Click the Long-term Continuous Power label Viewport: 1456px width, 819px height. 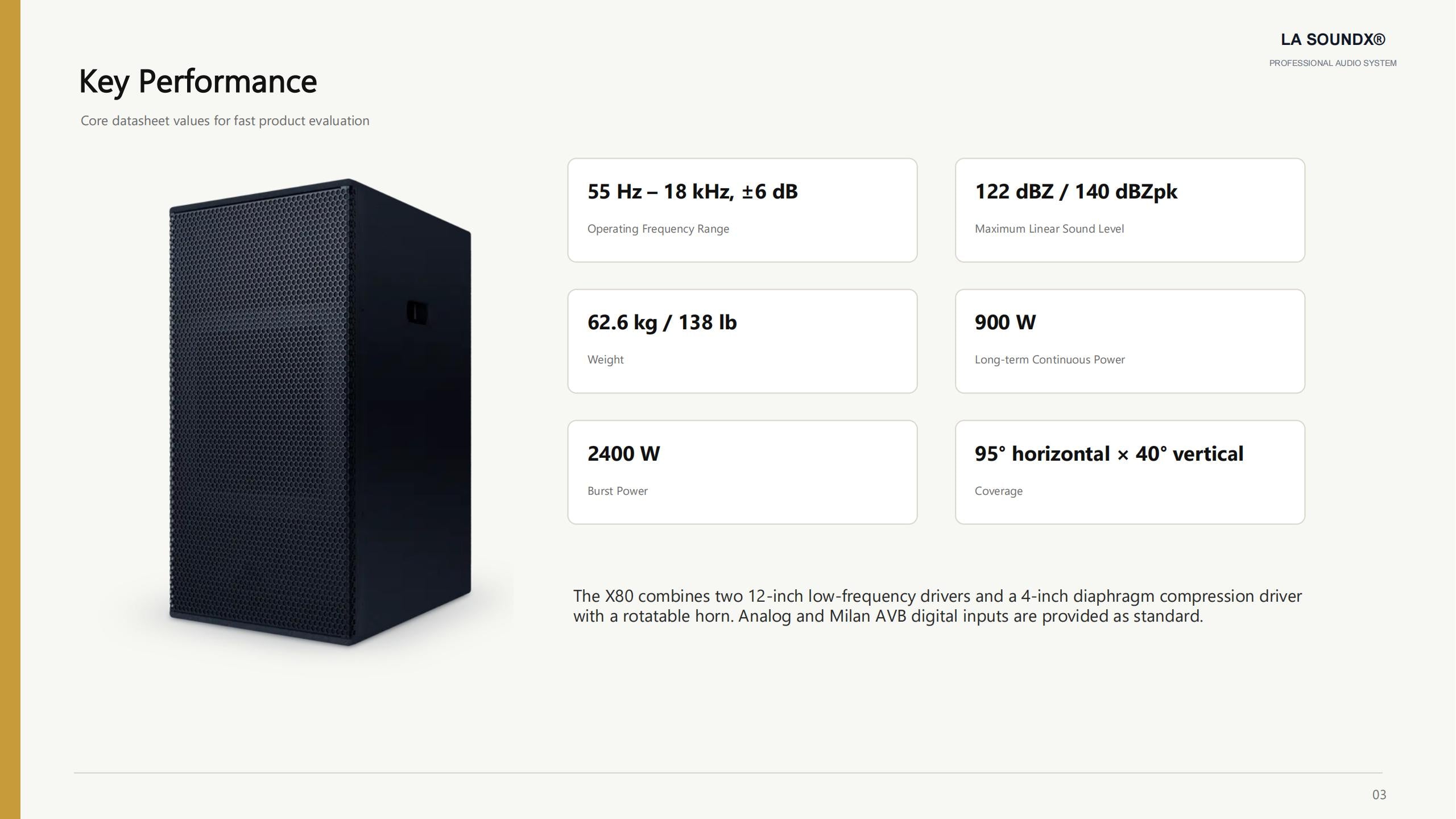pyautogui.click(x=1049, y=359)
